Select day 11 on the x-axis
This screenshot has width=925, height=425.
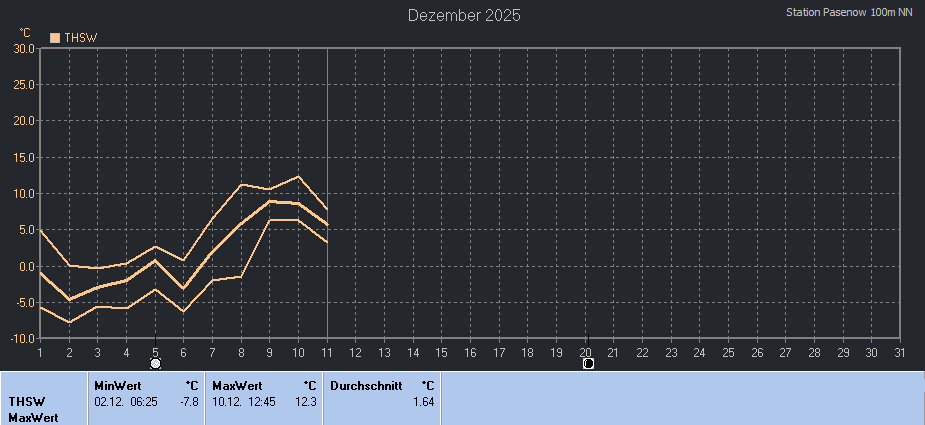(x=327, y=352)
